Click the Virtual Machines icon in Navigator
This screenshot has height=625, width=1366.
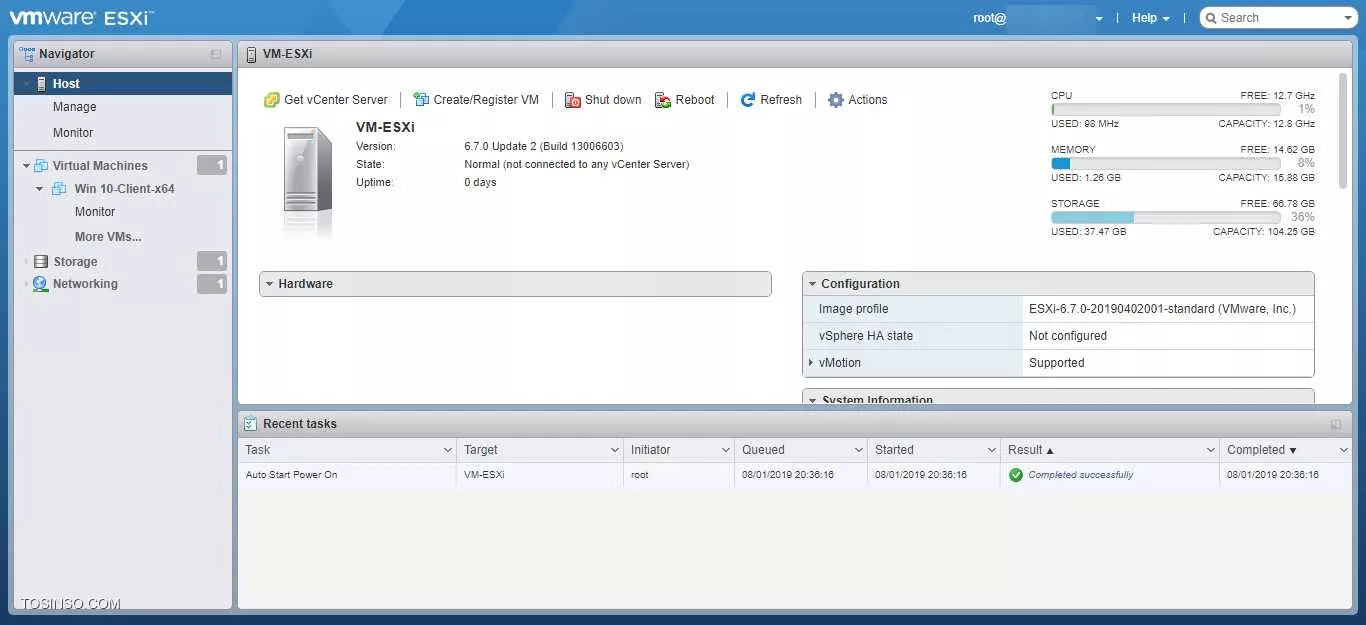tap(41, 166)
